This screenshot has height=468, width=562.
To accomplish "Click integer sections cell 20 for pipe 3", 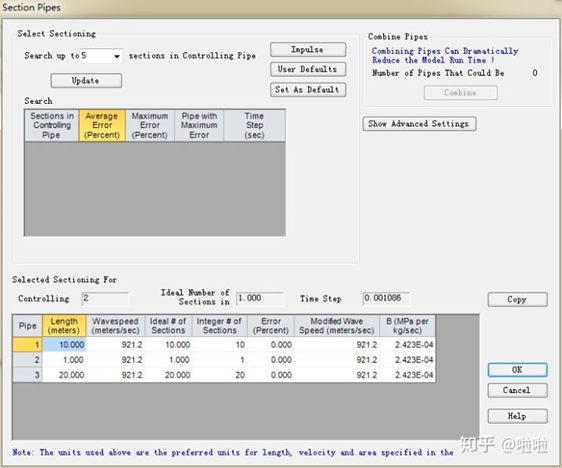I will tap(219, 375).
